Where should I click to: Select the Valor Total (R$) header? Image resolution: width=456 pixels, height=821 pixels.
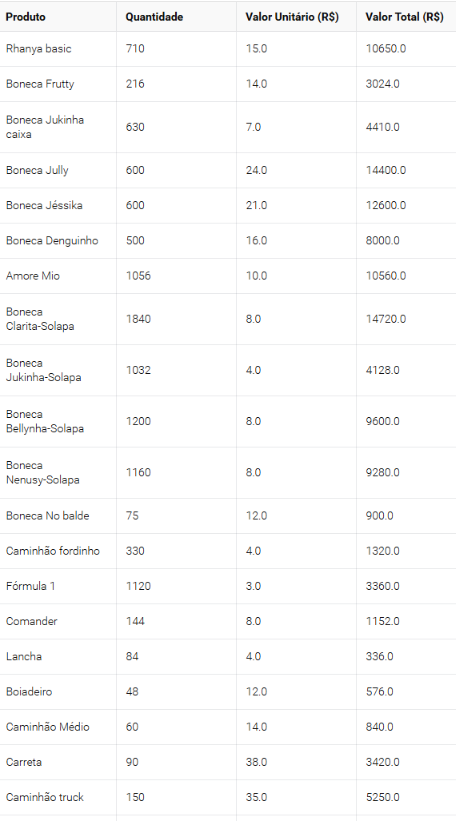point(404,17)
